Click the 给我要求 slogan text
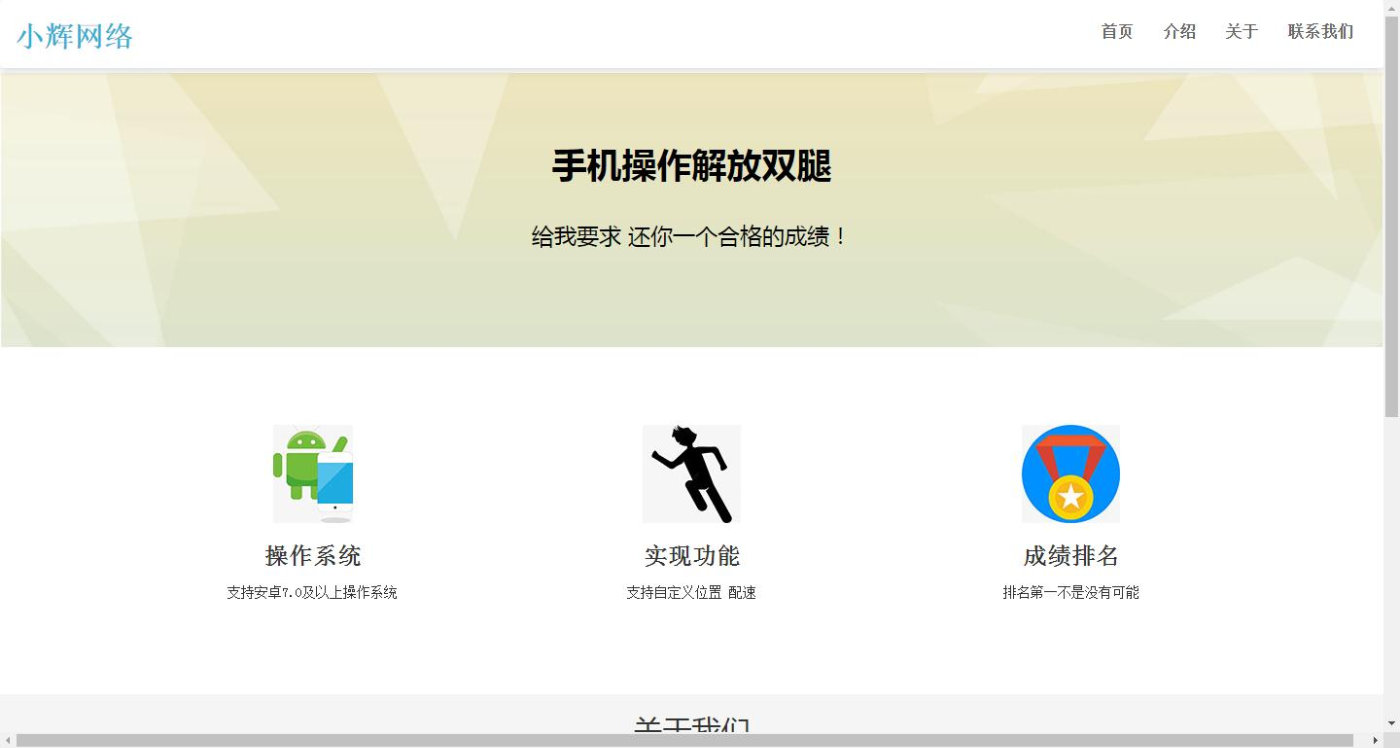The height and width of the screenshot is (748, 1400). (692, 237)
